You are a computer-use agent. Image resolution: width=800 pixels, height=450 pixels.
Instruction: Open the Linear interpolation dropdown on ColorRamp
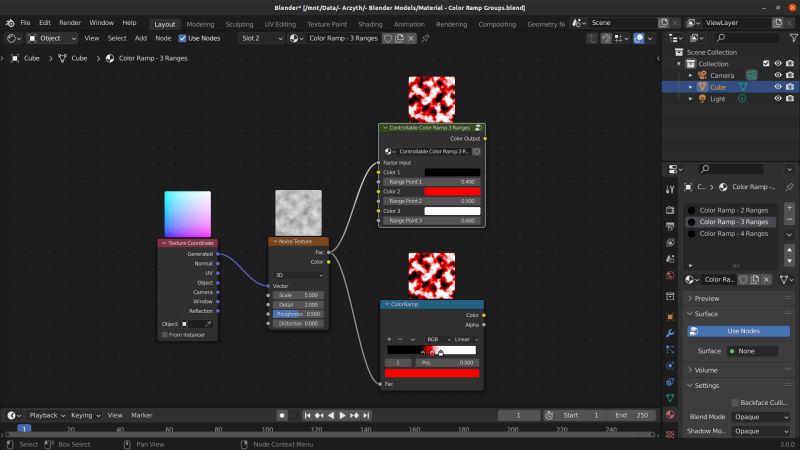pyautogui.click(x=466, y=339)
